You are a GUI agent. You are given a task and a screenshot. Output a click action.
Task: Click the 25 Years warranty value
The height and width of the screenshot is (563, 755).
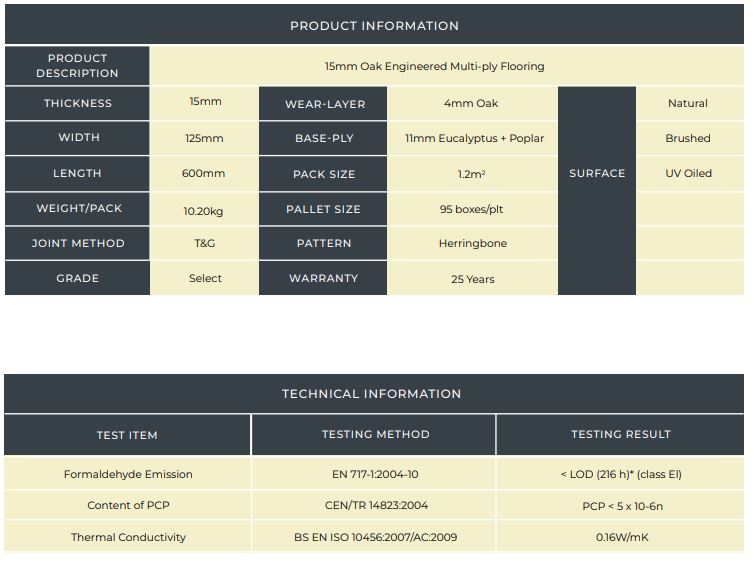pyautogui.click(x=472, y=279)
